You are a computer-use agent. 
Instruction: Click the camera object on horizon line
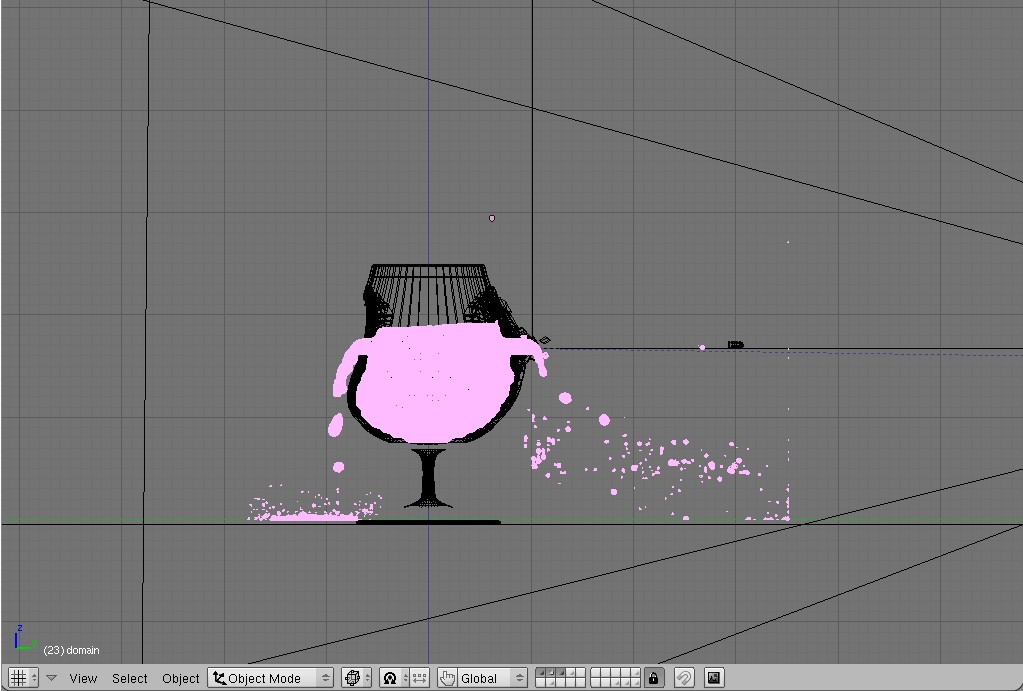coord(735,345)
